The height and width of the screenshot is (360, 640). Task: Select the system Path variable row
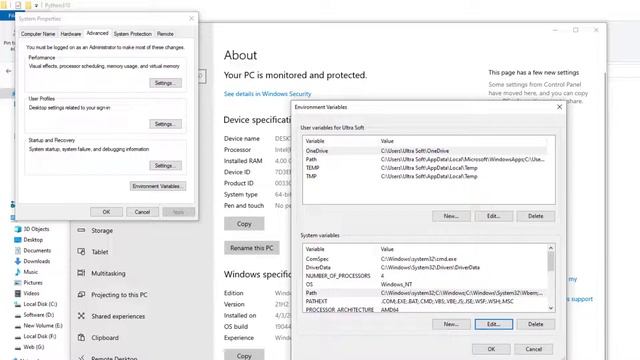(425, 293)
